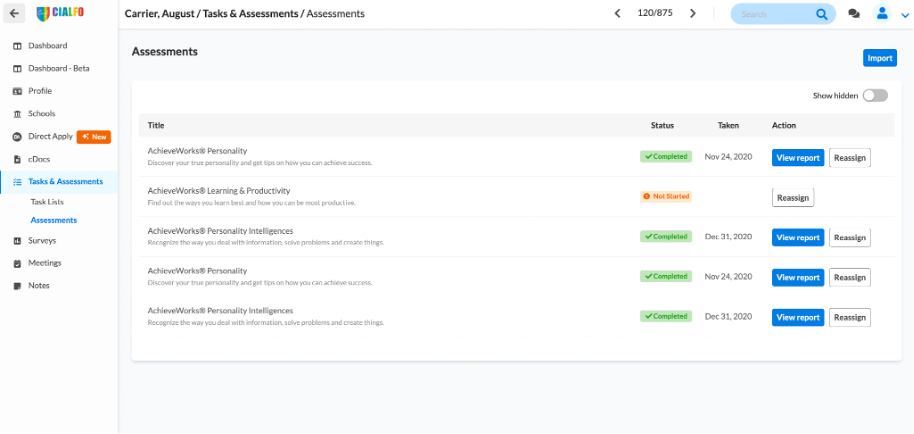Click the AchieveWorks Learning & Productivity title
Image resolution: width=914 pixels, height=434 pixels.
tap(219, 191)
